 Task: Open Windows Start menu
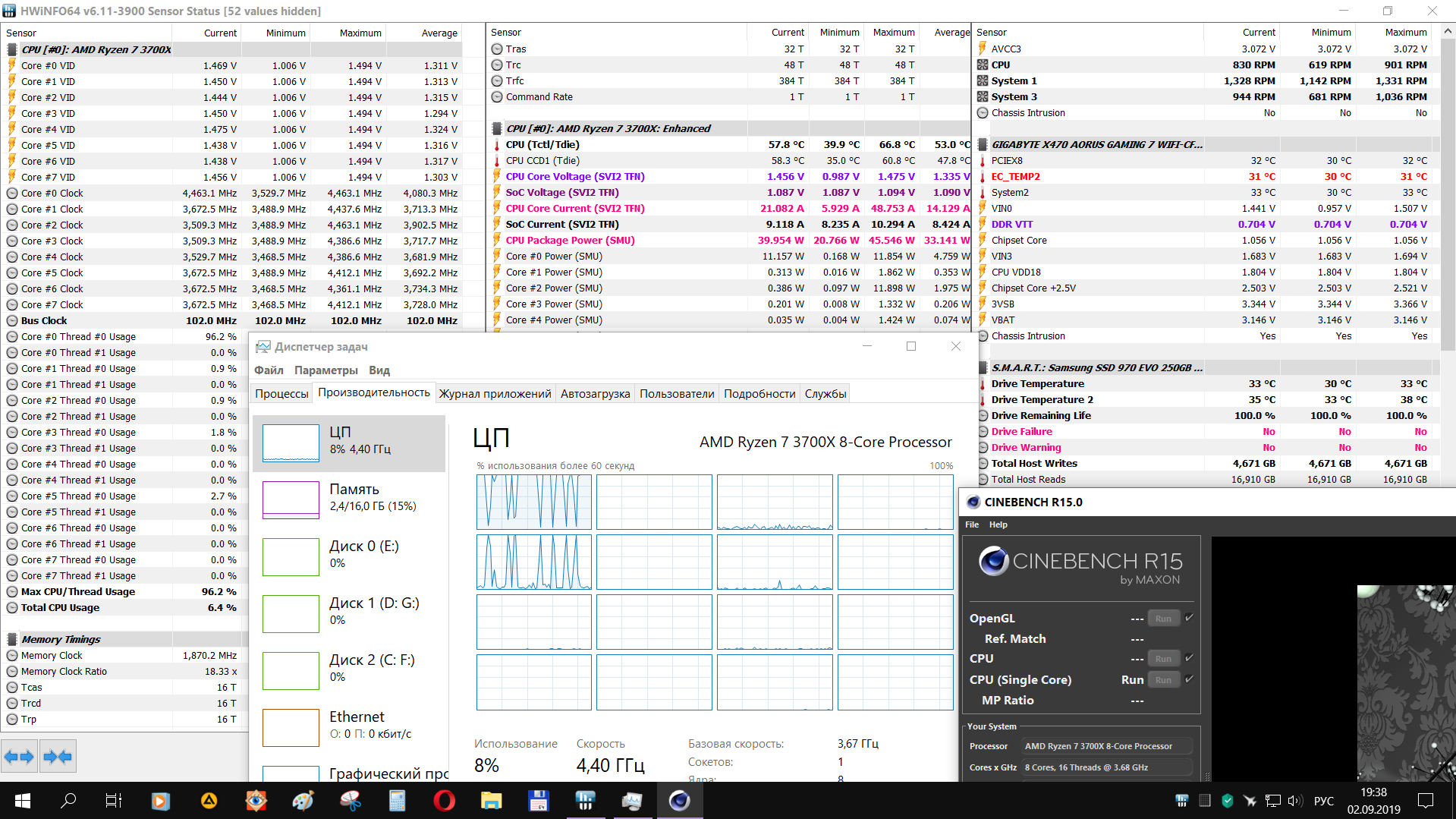point(23,801)
